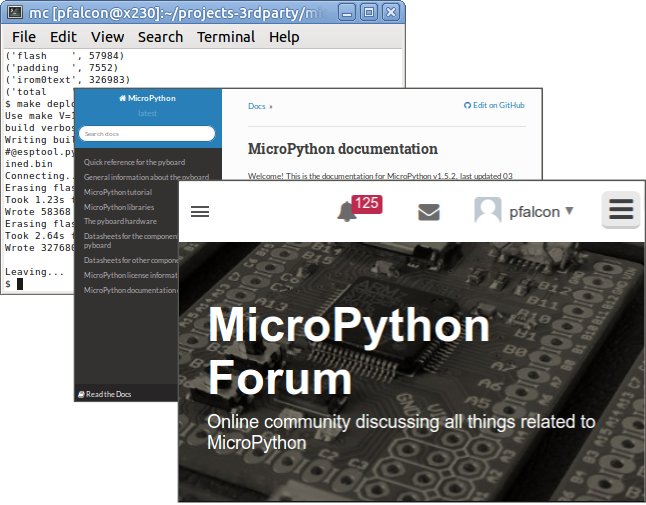Click the ('padding ', 7552) terminal line
Screen dimensions: 646x505
tap(62, 68)
